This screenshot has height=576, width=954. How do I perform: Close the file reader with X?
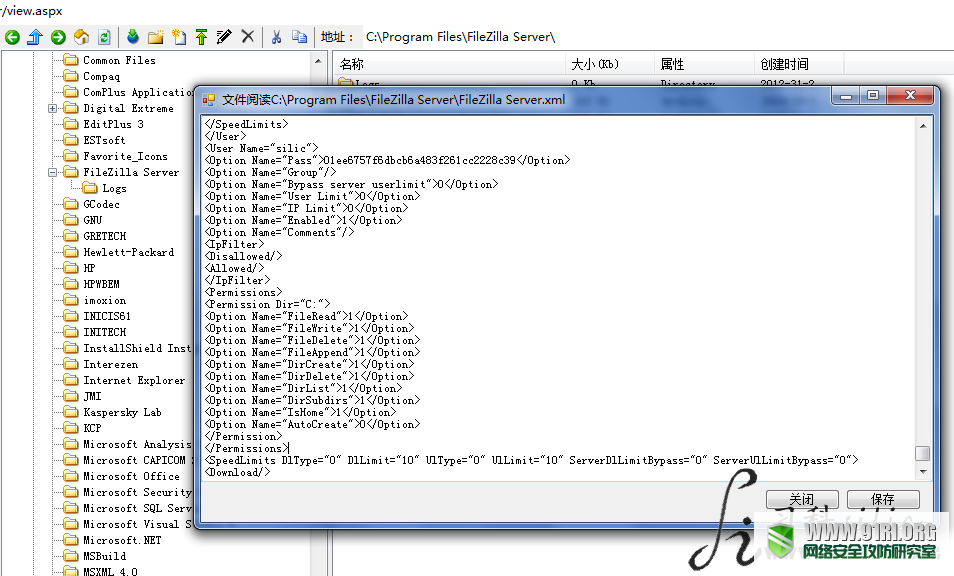[x=910, y=95]
